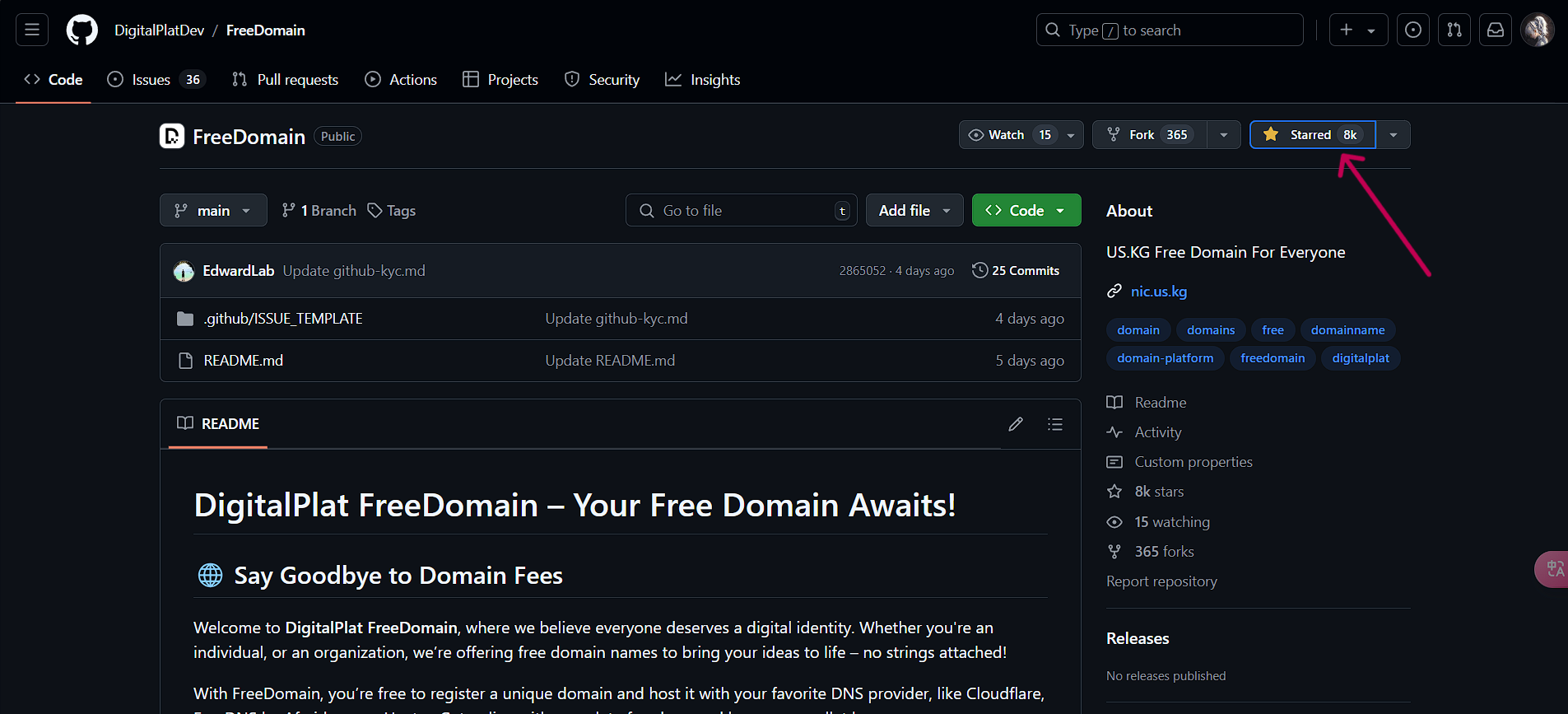Select the README tab in file viewer
This screenshot has width=1568, height=714.
pos(218,424)
